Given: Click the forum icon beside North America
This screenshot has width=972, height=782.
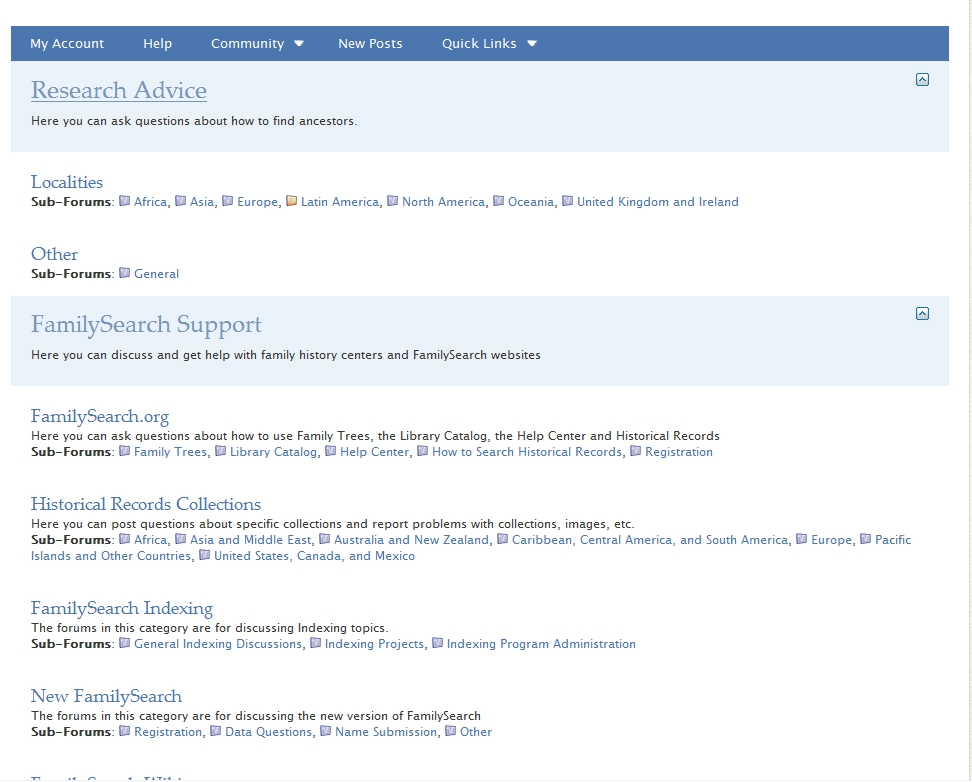Looking at the screenshot, I should [x=392, y=201].
